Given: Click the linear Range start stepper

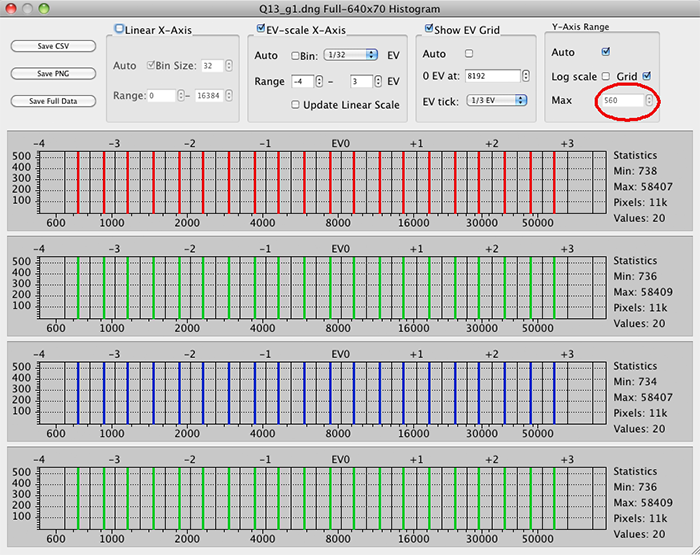Looking at the screenshot, I should (x=181, y=96).
